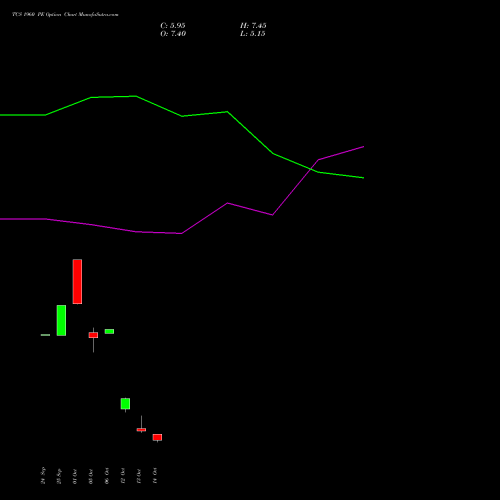Click the red candle with long lower wick

(93, 335)
